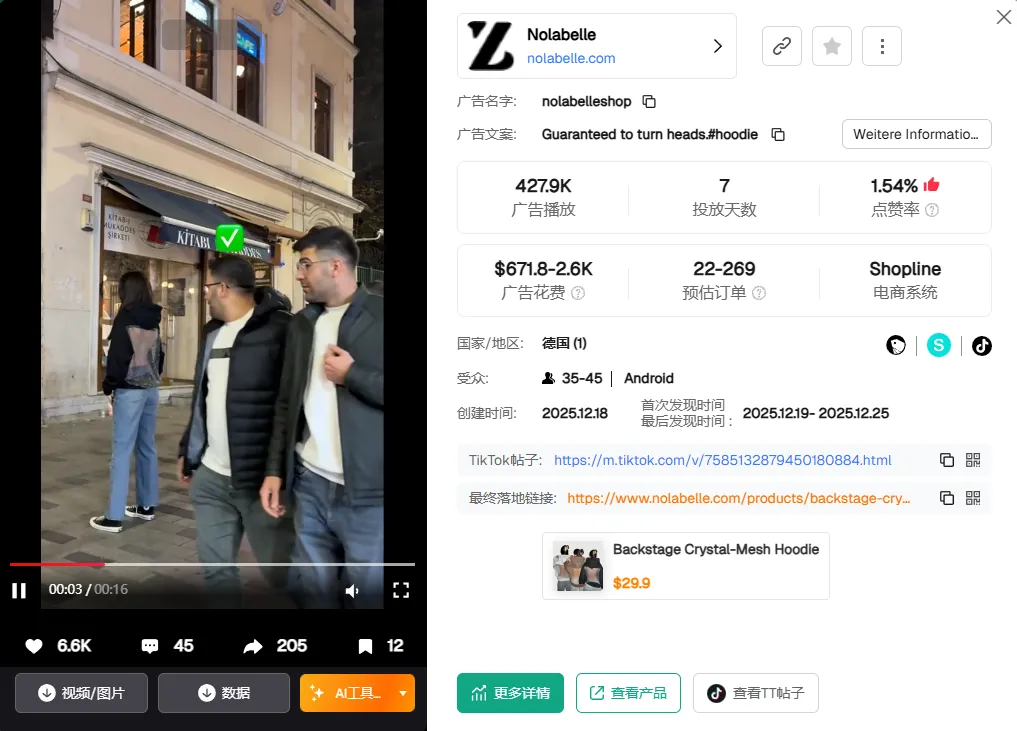
Task: Download the video/image
Action: pos(82,693)
